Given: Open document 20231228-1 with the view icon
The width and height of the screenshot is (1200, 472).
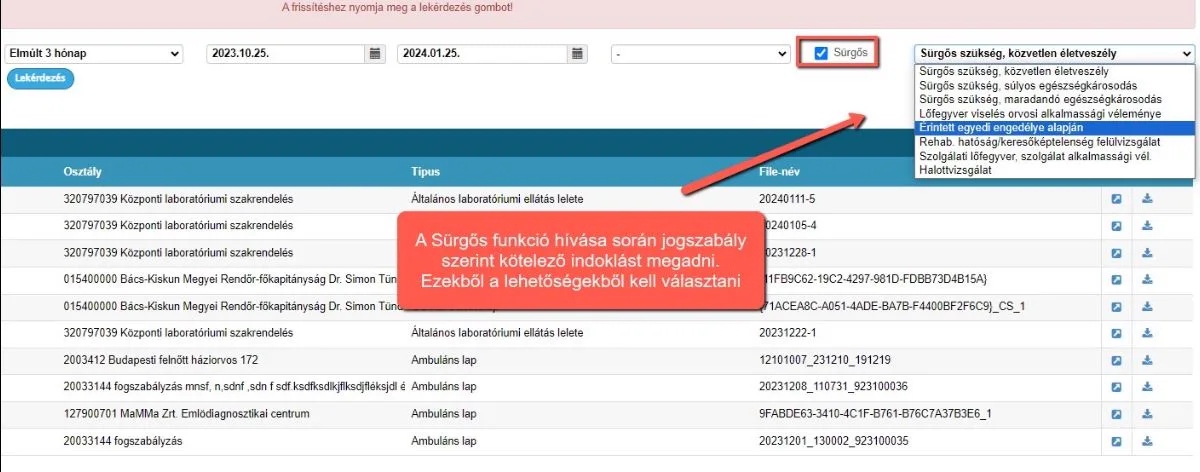Looking at the screenshot, I should coord(1117,253).
